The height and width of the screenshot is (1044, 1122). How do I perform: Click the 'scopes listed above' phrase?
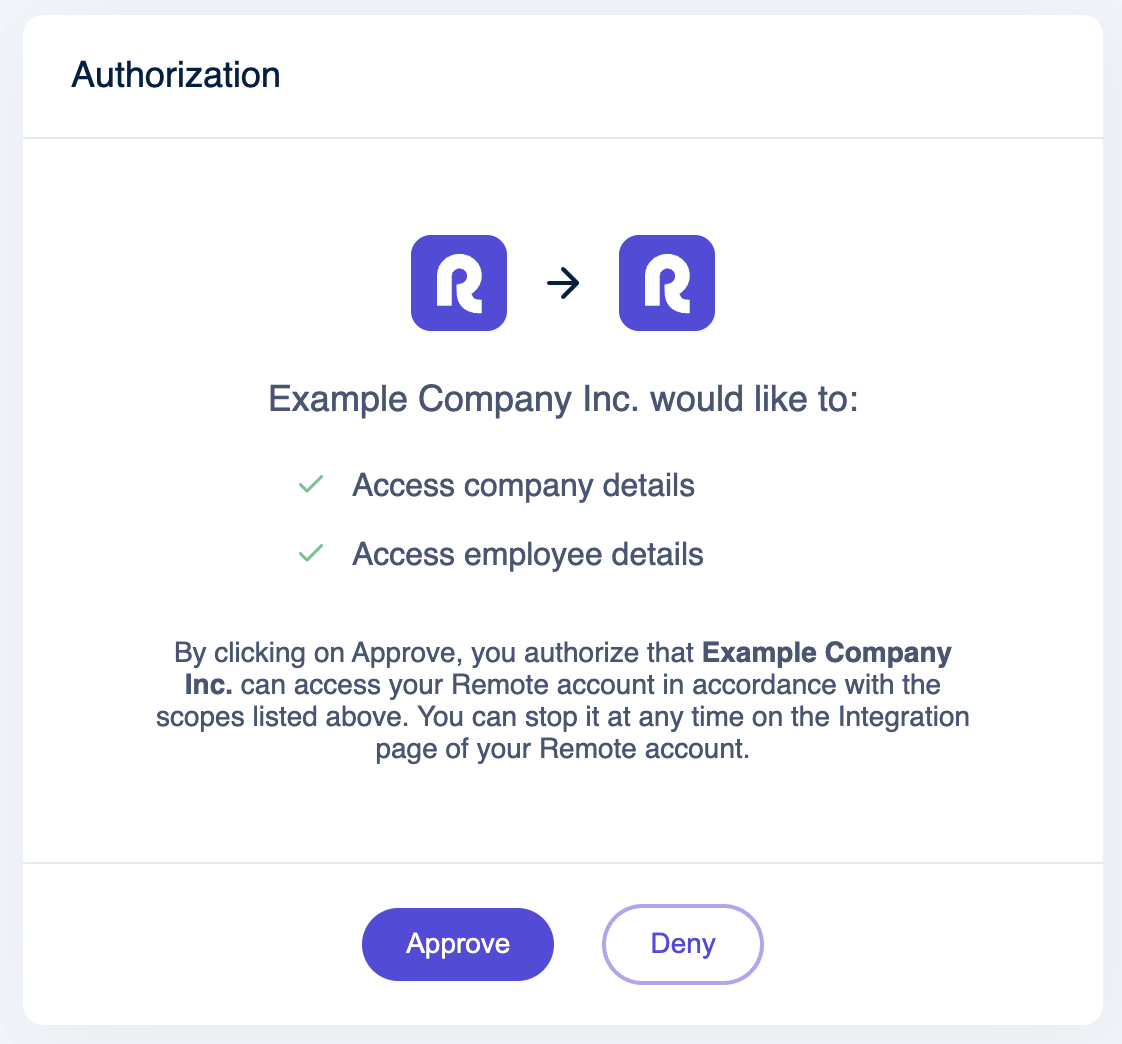click(283, 717)
